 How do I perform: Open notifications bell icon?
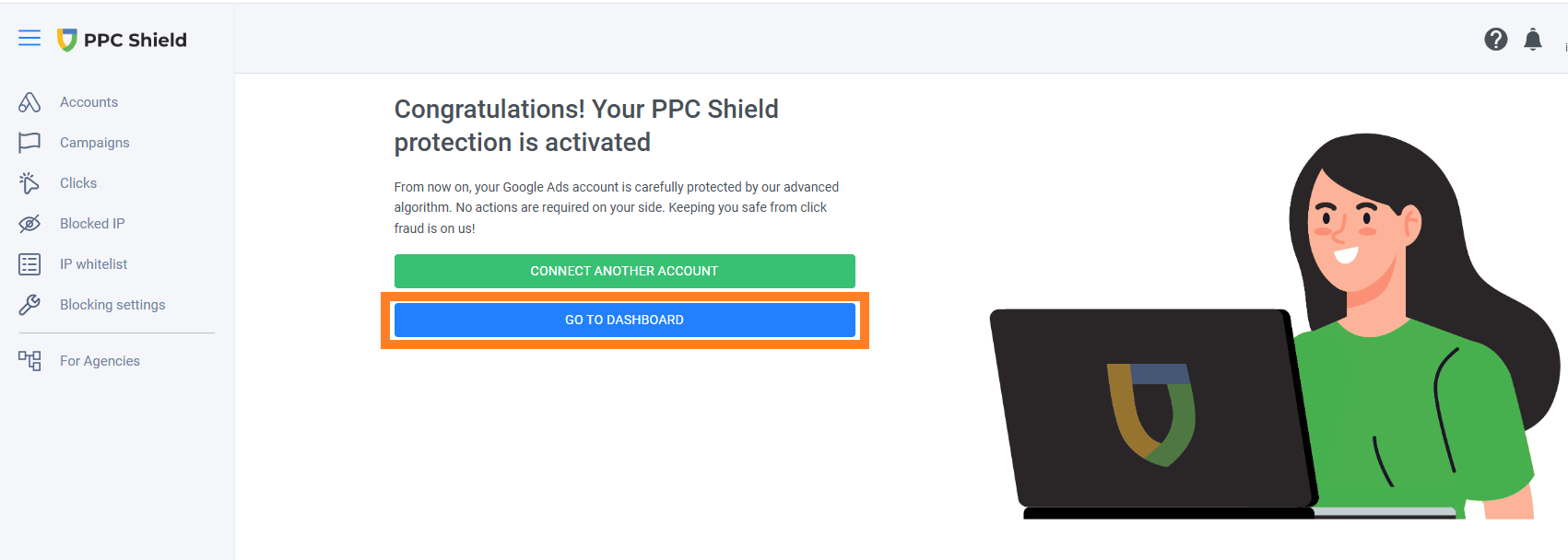click(1532, 39)
